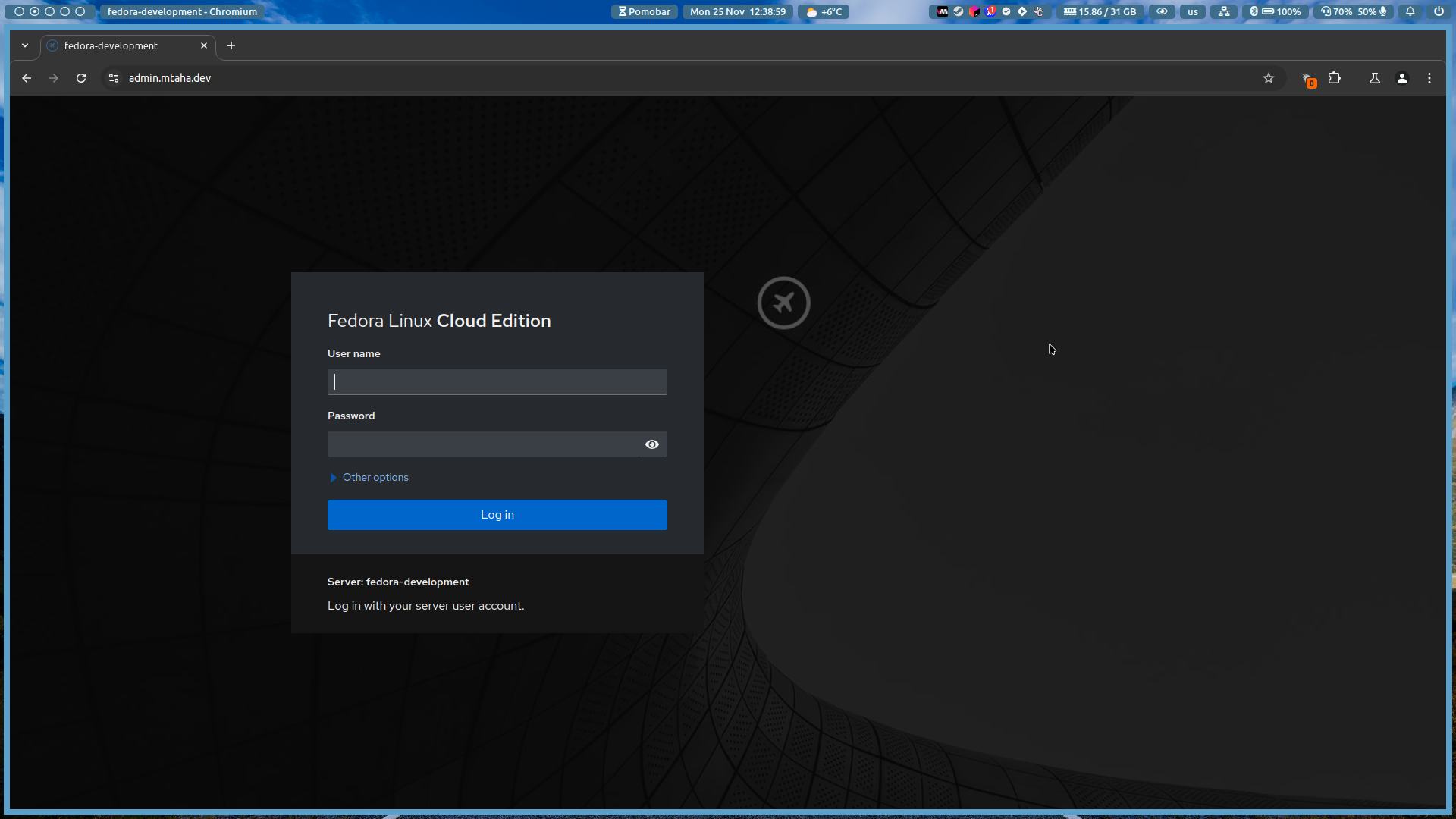Image resolution: width=1456 pixels, height=819 pixels.
Task: Open the notifications bell
Action: click(x=1410, y=11)
